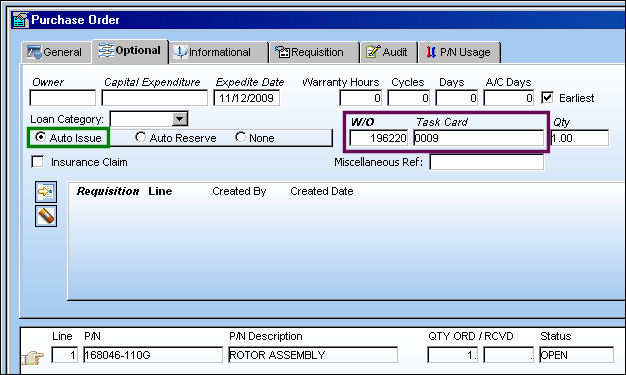Viewport: 626px width, 375px height.
Task: Click the Miscellaneous Ref field
Action: pos(486,162)
